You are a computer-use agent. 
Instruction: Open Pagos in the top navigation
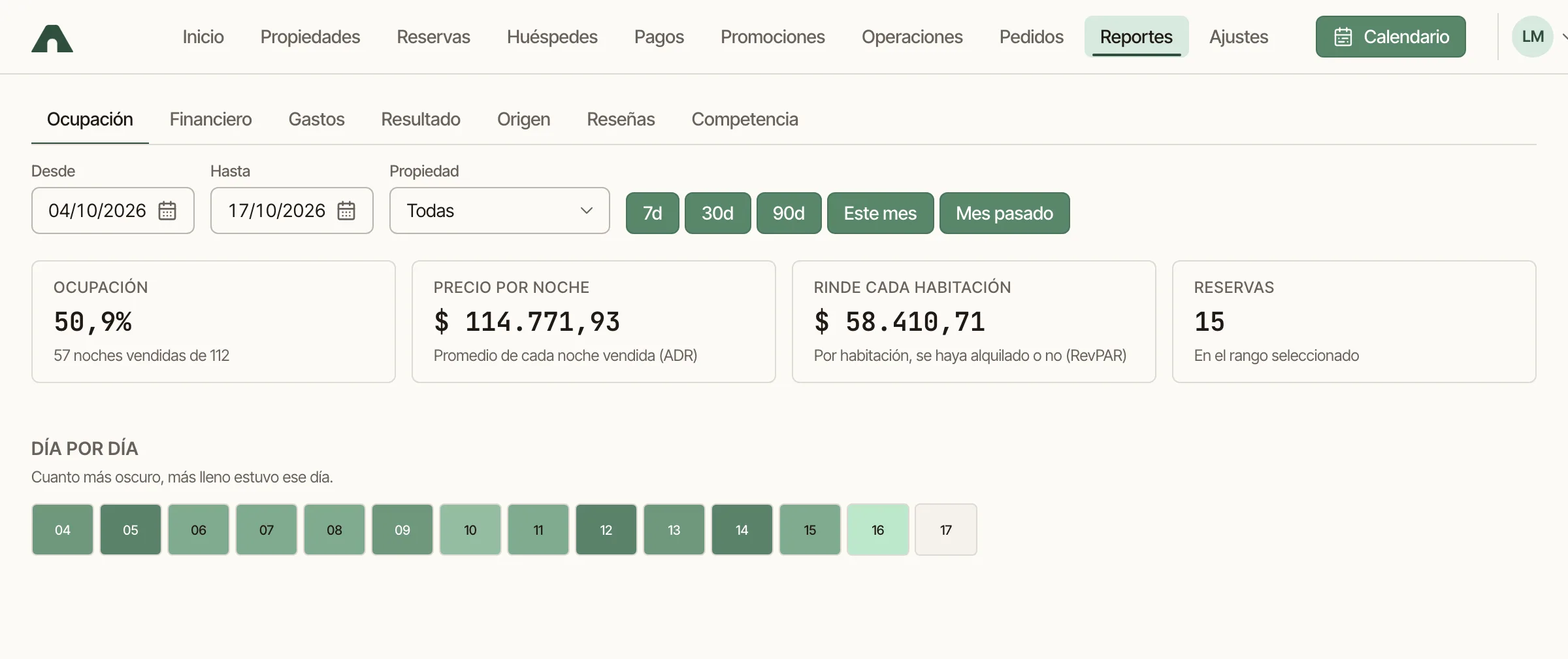pos(659,37)
